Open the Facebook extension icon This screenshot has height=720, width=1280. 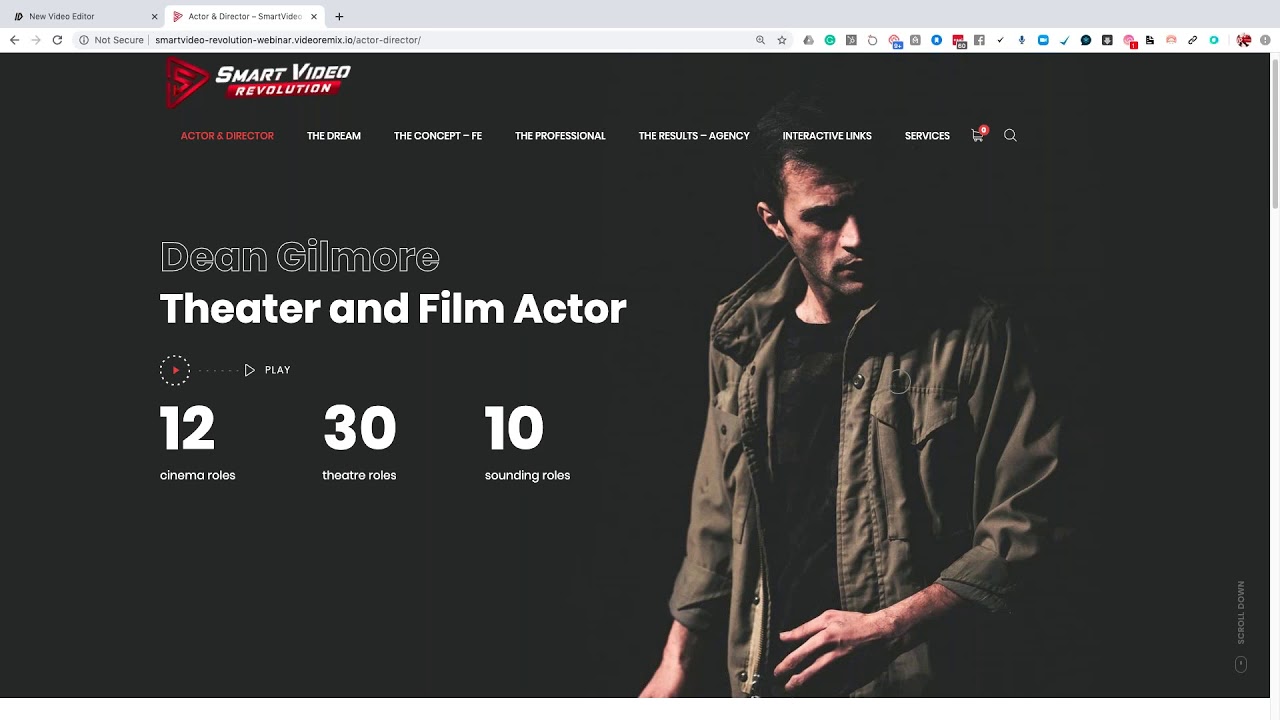[979, 40]
